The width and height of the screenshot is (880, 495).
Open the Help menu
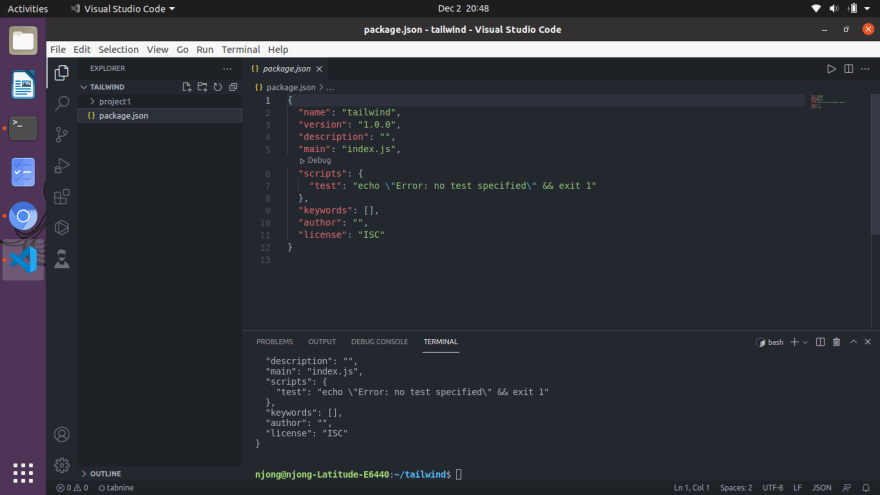(x=278, y=49)
